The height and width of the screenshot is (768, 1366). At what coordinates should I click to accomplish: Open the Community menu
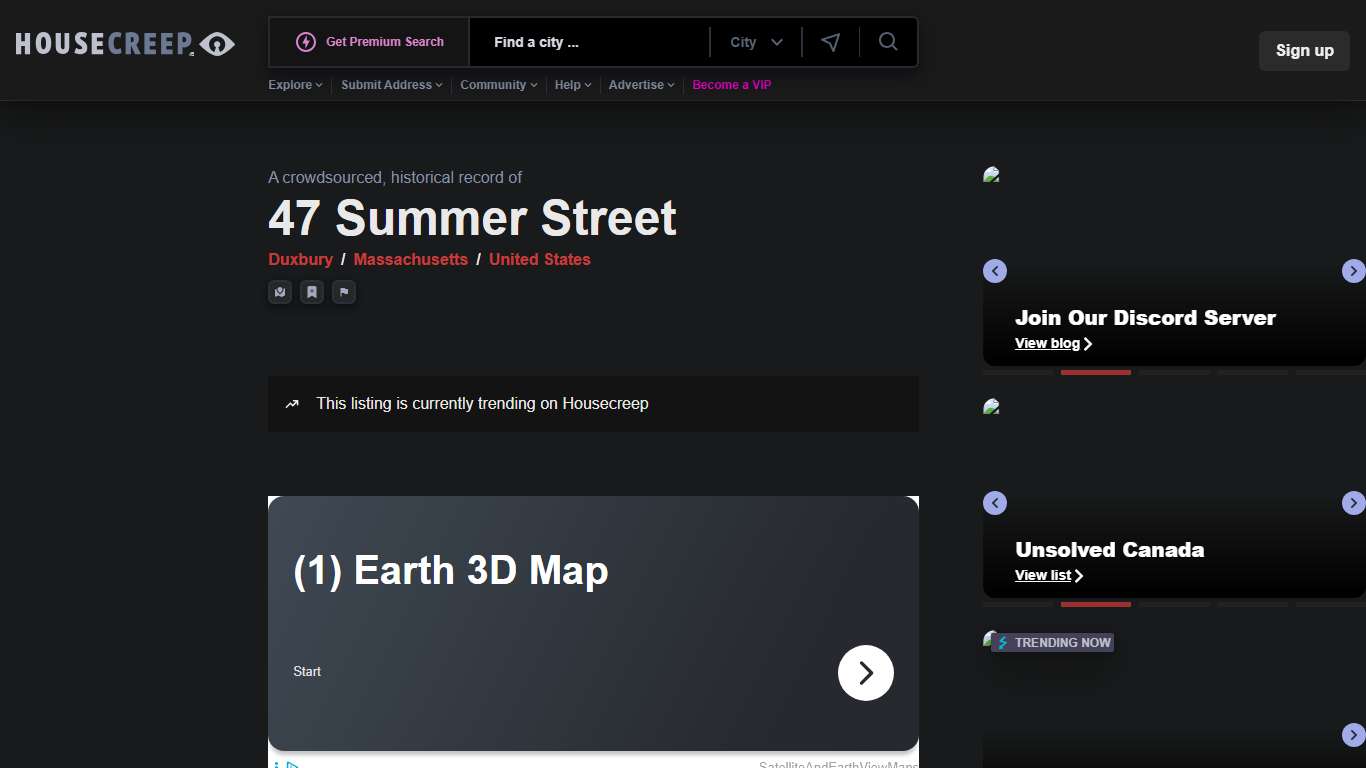click(x=498, y=85)
